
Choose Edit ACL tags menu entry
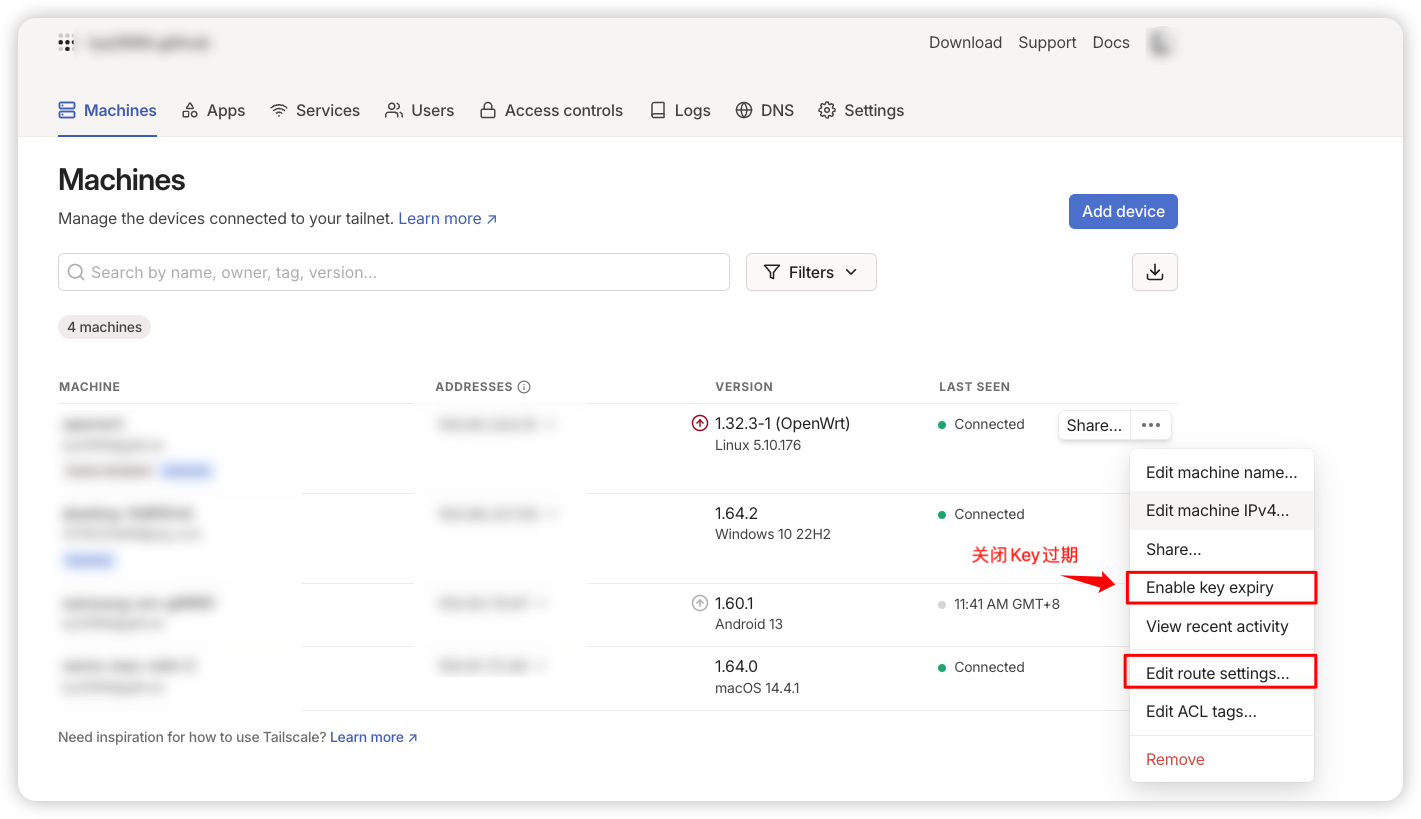click(x=1201, y=712)
